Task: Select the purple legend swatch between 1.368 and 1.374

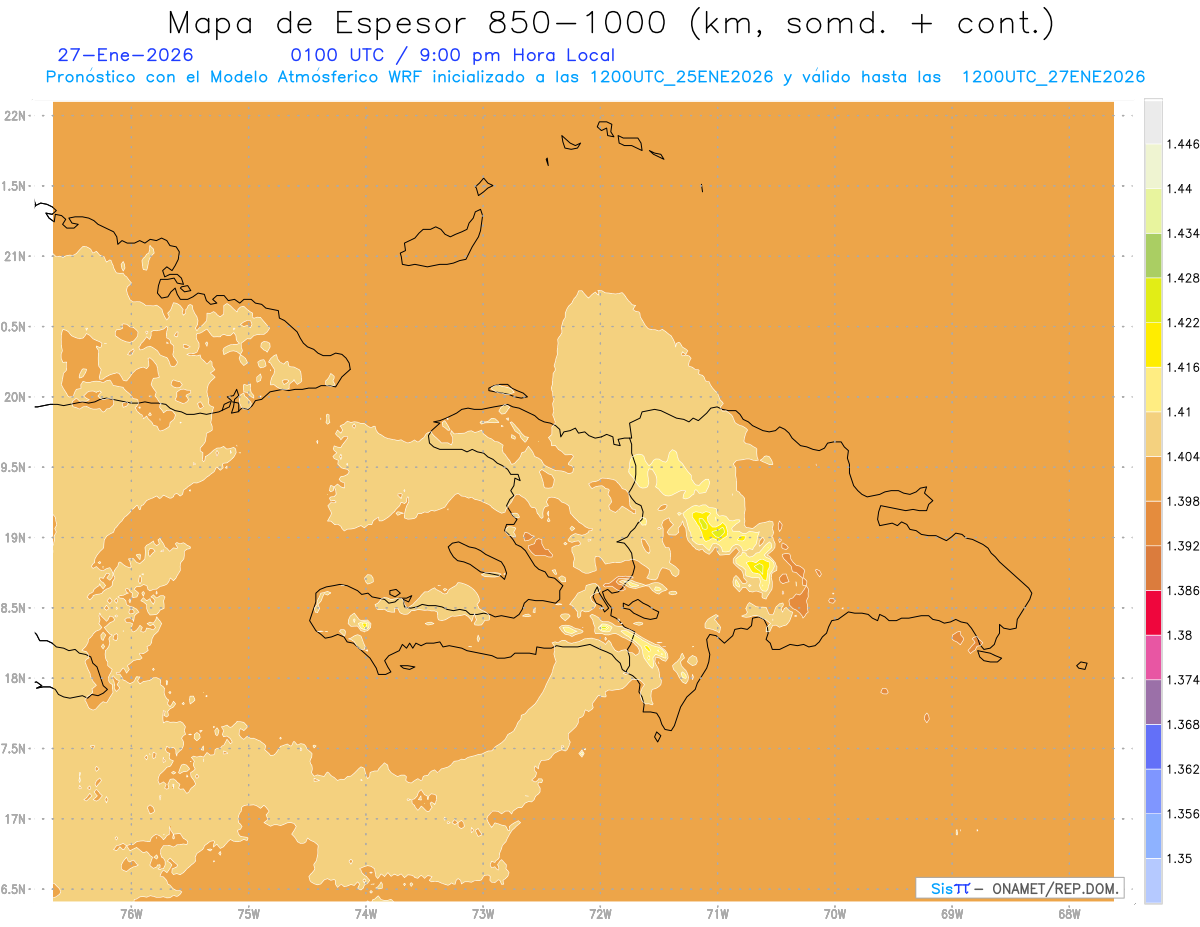Action: click(x=1153, y=701)
